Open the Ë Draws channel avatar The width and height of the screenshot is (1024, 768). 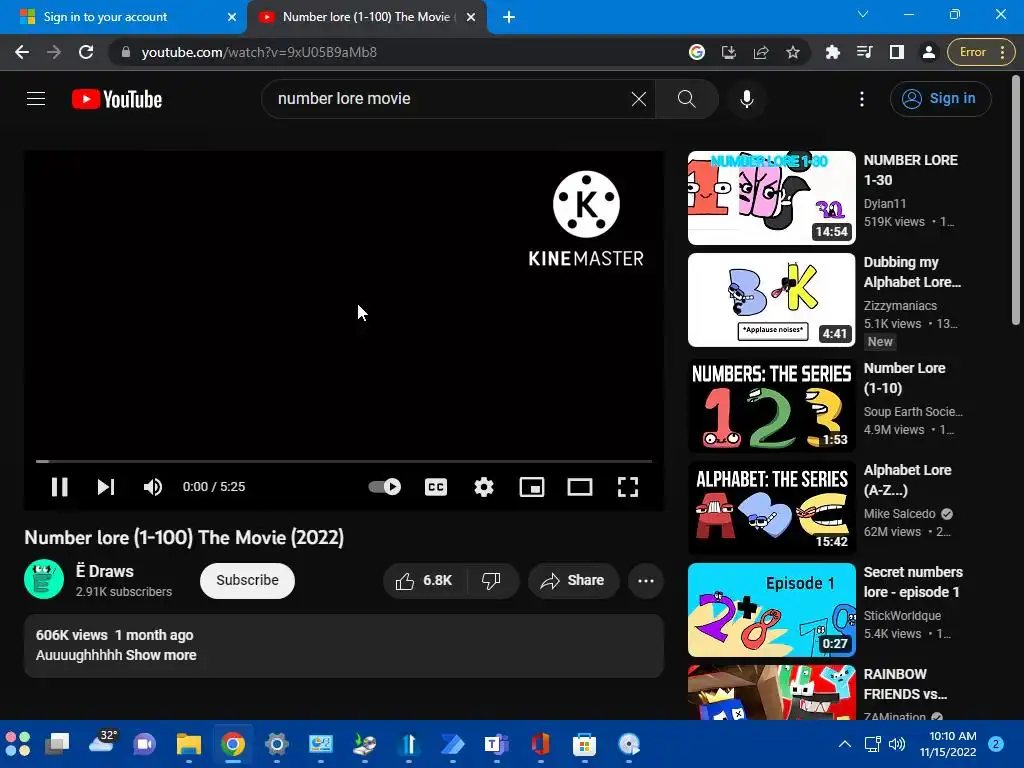[x=44, y=579]
